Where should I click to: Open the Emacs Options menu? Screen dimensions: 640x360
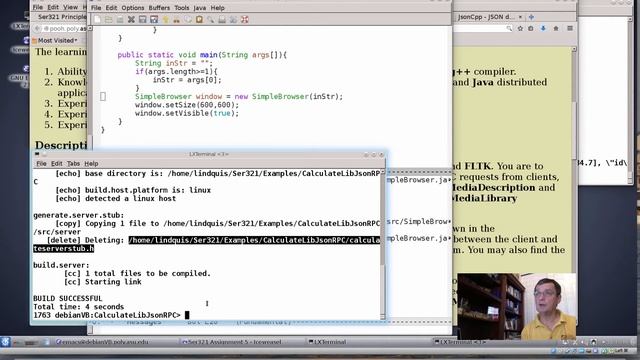[133, 8]
